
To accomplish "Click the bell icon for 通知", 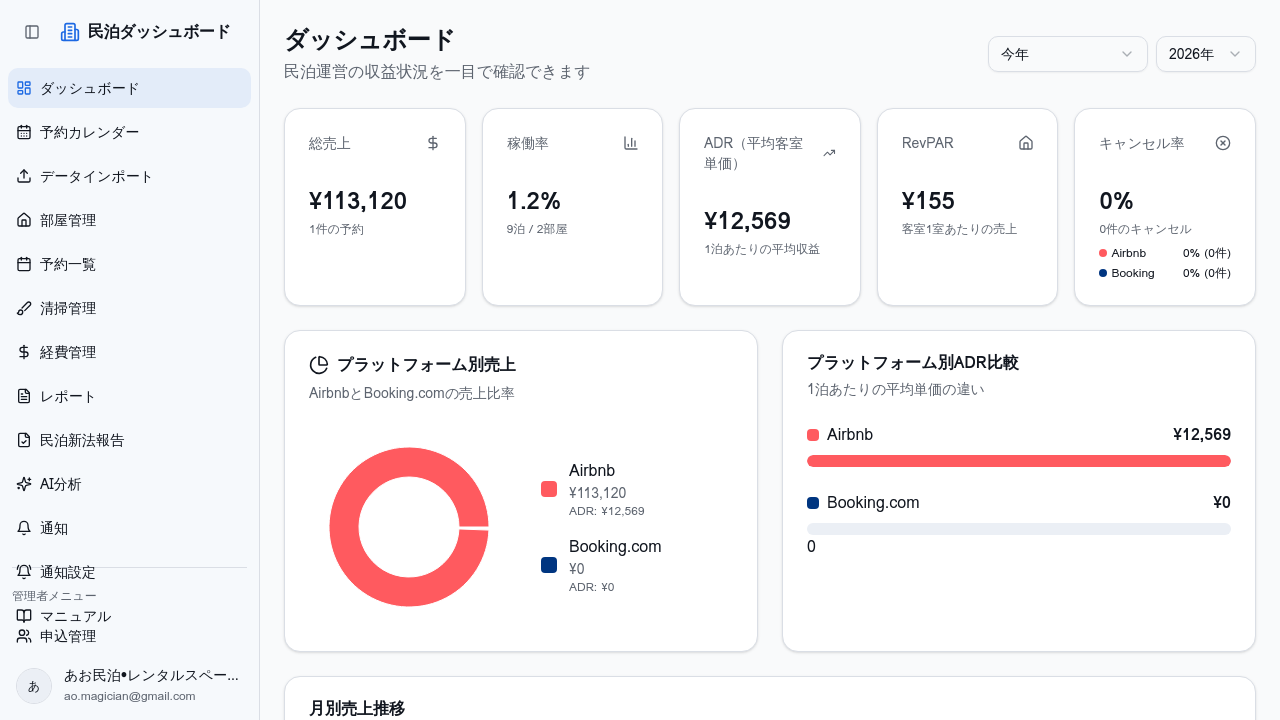I will pyautogui.click(x=24, y=528).
